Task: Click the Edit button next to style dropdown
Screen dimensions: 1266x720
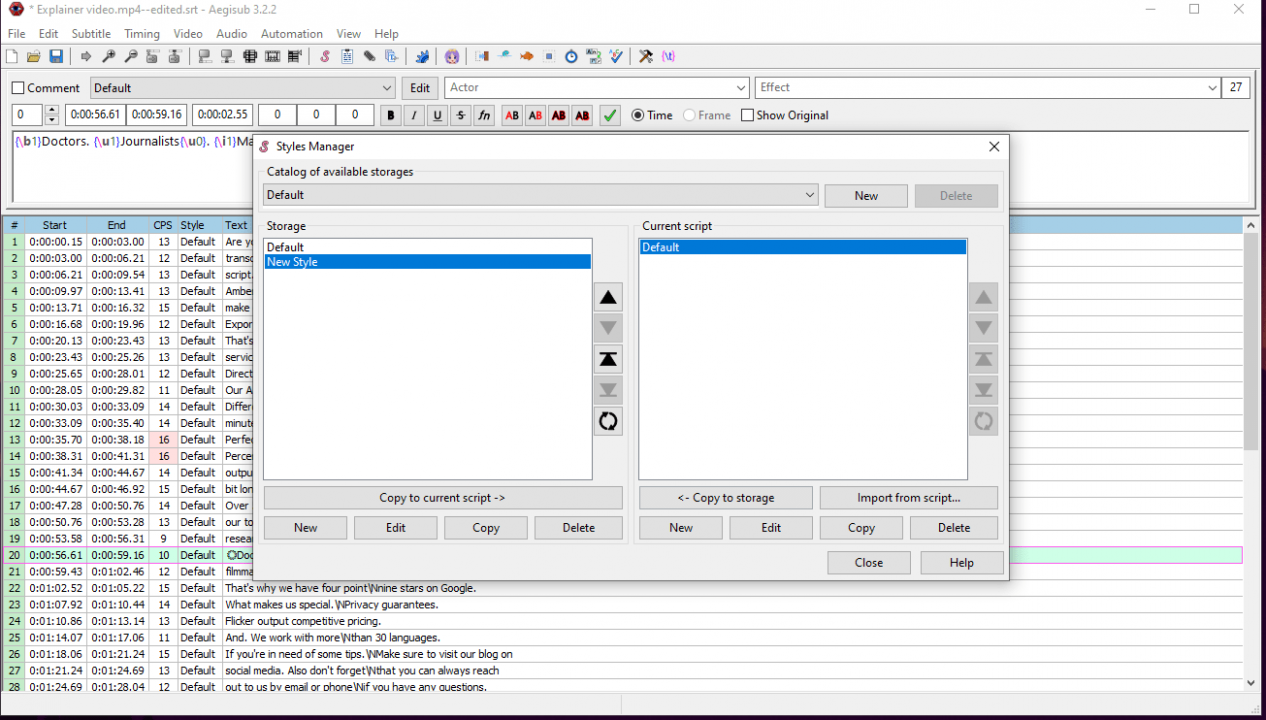Action: tap(420, 88)
